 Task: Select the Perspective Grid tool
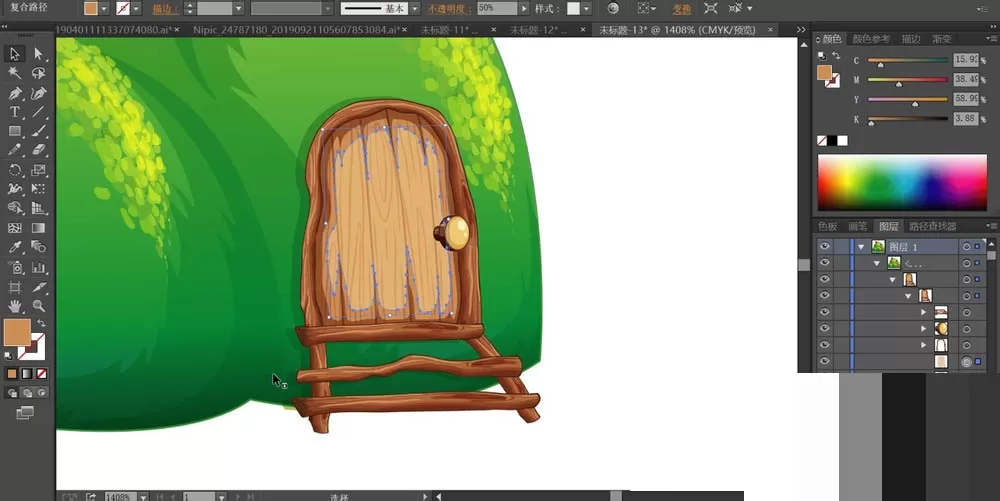point(38,208)
